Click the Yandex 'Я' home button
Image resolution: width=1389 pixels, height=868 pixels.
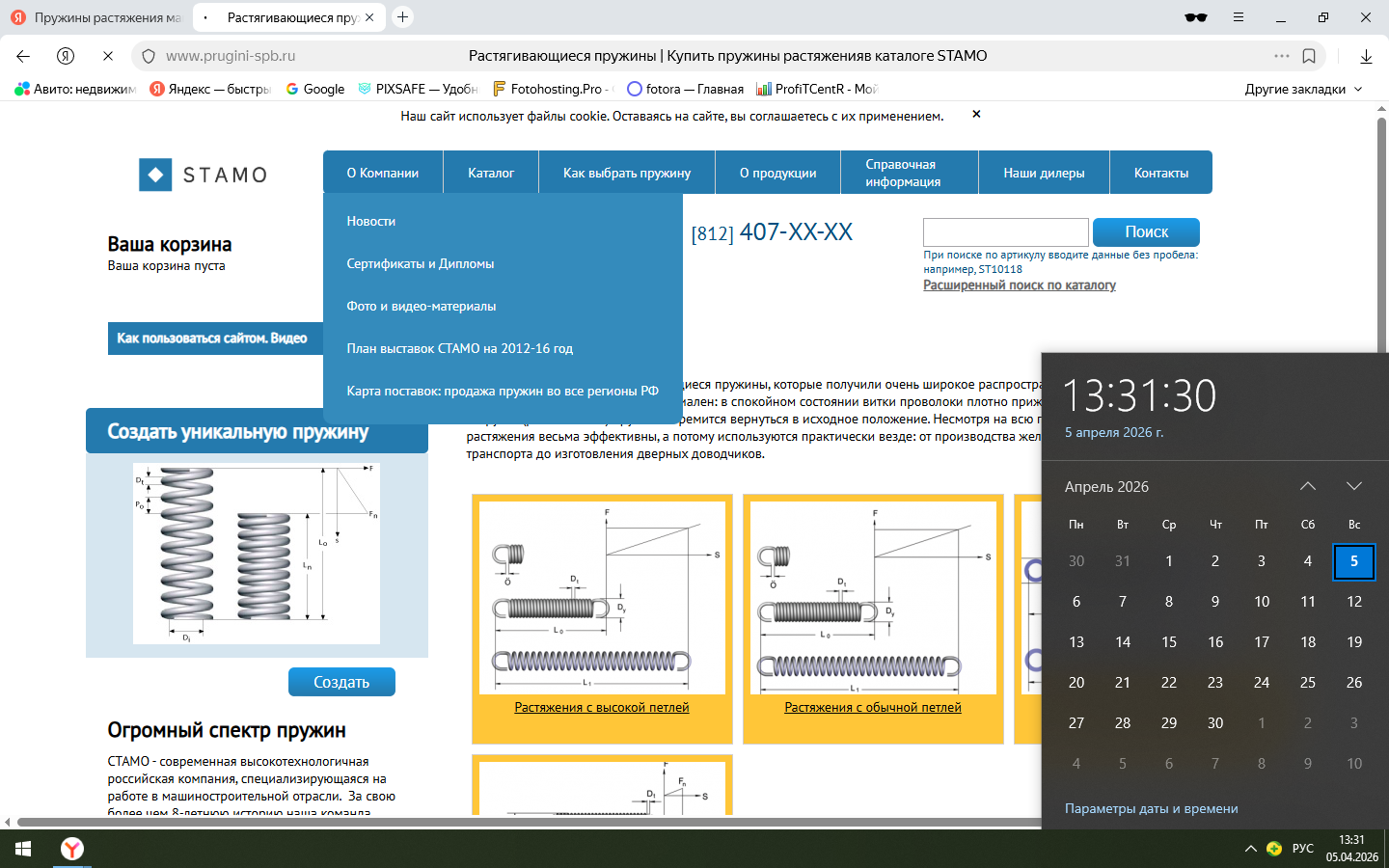(66, 56)
